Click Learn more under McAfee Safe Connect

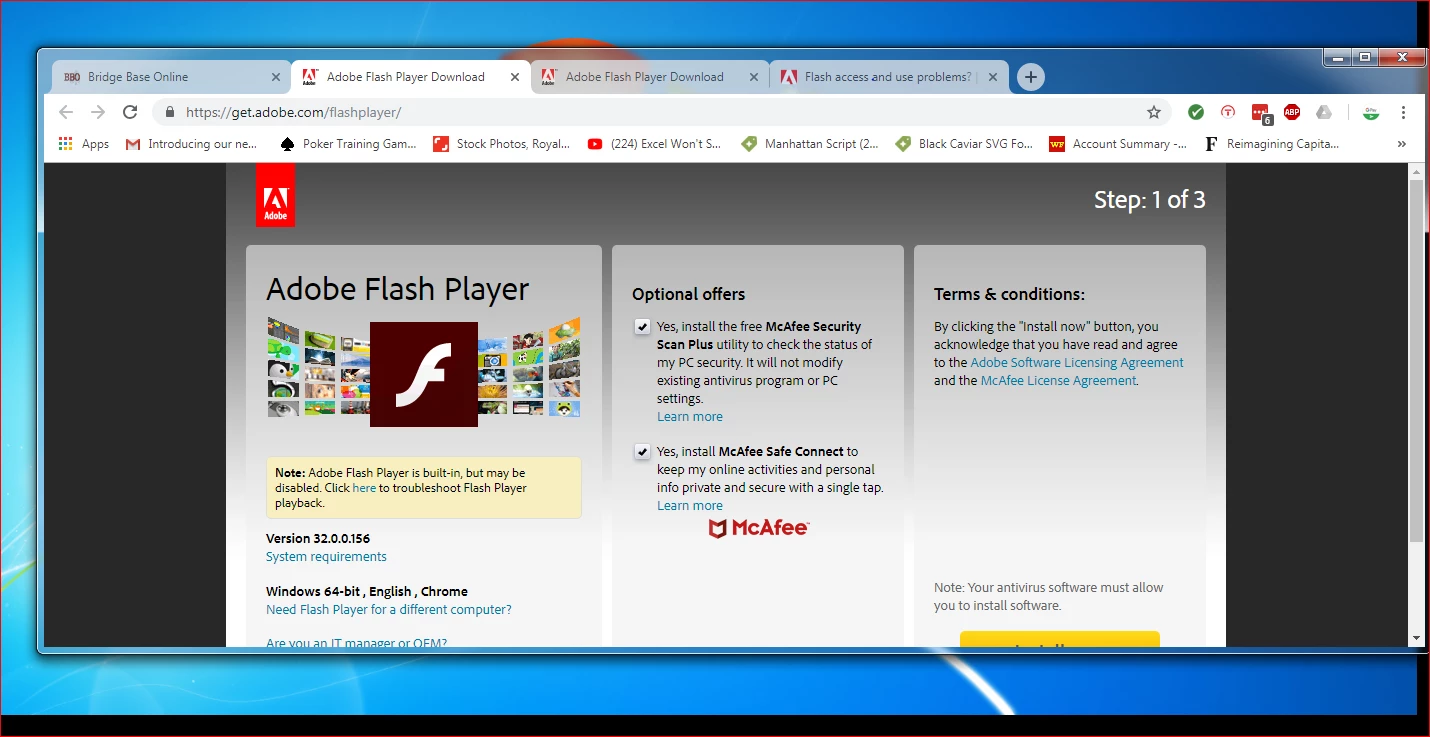coord(690,506)
